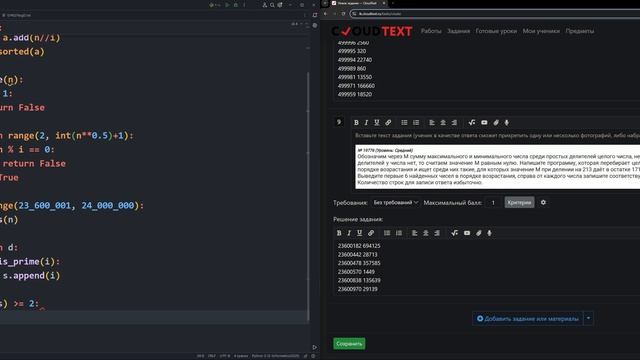The image size is (640, 360).
Task: Embed a video in the solution editor
Action: (467, 233)
